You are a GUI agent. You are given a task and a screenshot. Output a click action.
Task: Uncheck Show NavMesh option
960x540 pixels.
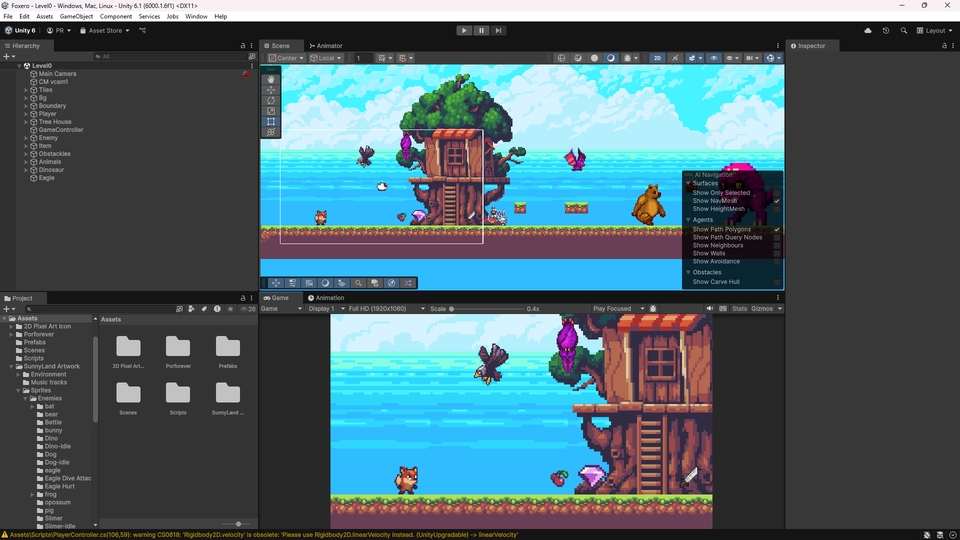click(776, 201)
